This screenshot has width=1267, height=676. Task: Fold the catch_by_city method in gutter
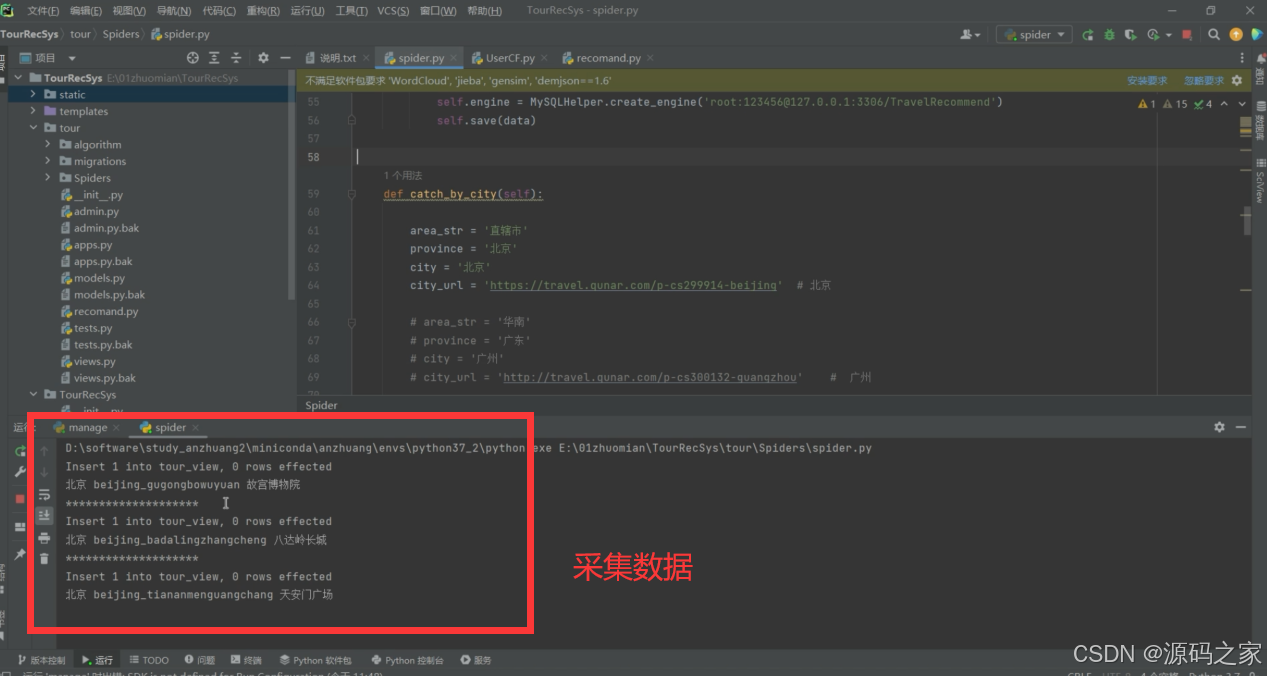[x=352, y=194]
